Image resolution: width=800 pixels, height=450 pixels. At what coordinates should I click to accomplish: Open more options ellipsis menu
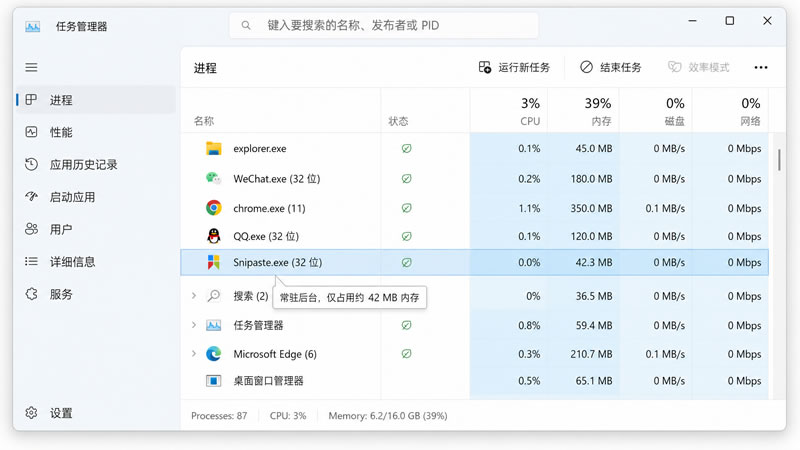pos(761,67)
